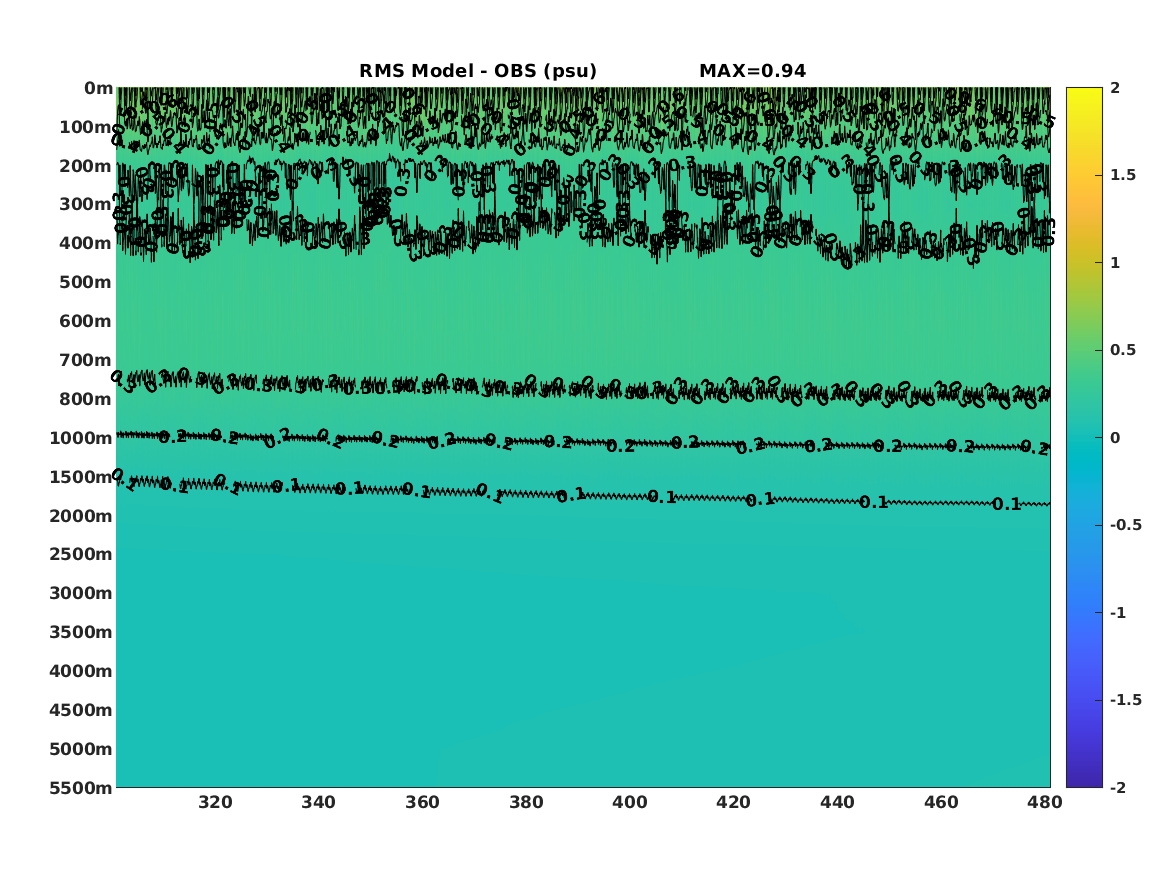Click the yellow top of the colorbar
This screenshot has height=875, width=1167.
pyautogui.click(x=1084, y=93)
